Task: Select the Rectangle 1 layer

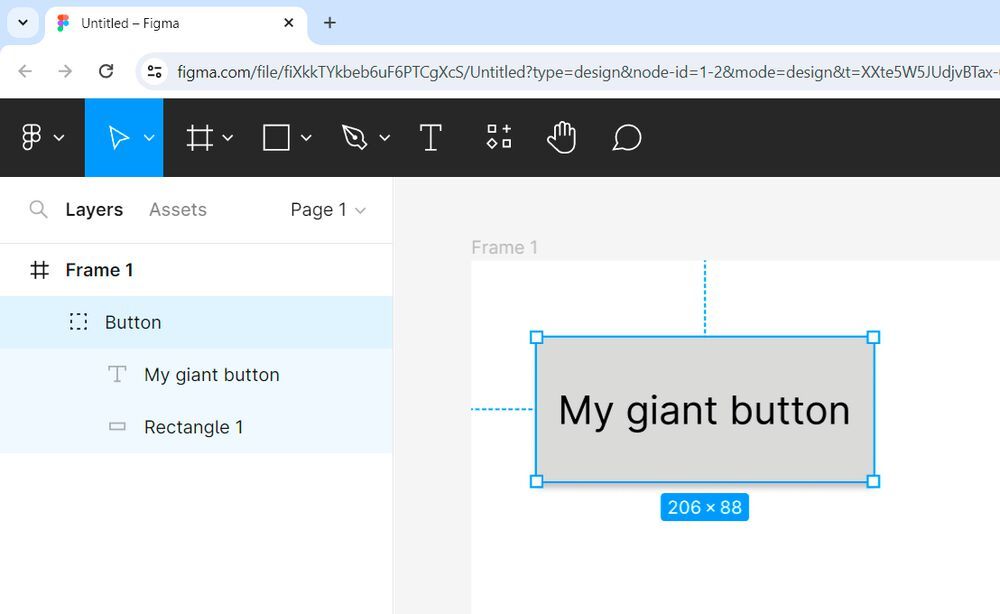Action: [x=196, y=427]
